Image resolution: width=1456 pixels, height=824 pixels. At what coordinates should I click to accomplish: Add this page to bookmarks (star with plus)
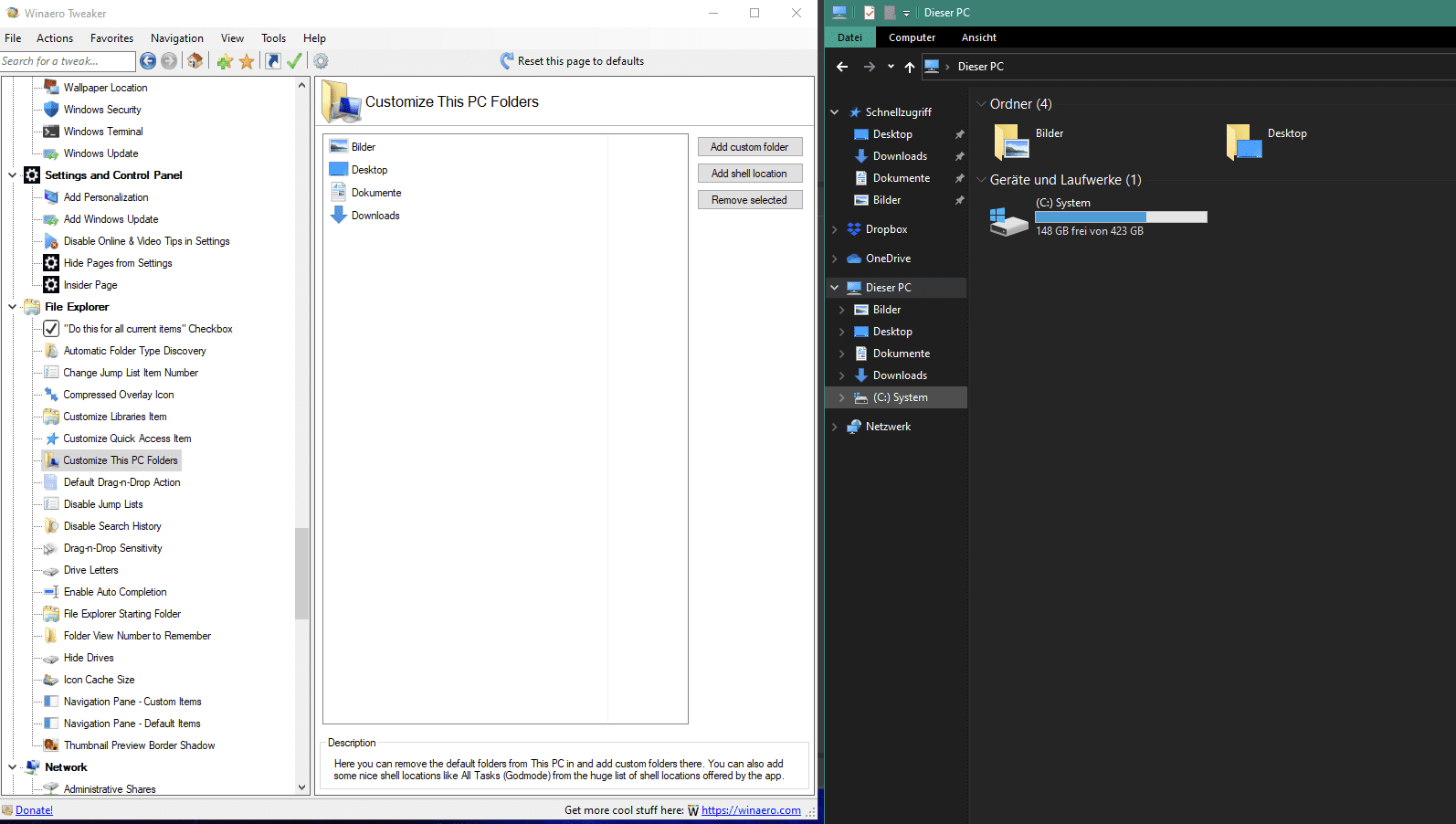(225, 61)
